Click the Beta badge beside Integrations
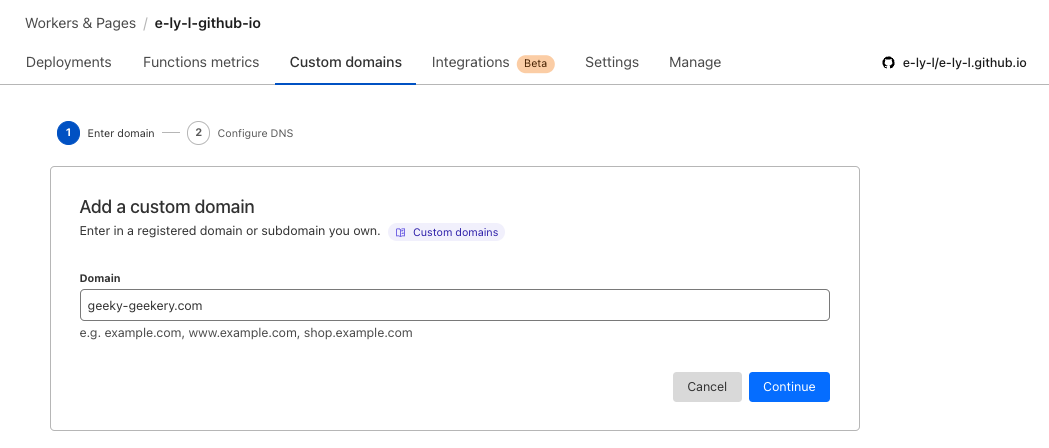Viewport: 1049px width, 448px height. [x=535, y=63]
